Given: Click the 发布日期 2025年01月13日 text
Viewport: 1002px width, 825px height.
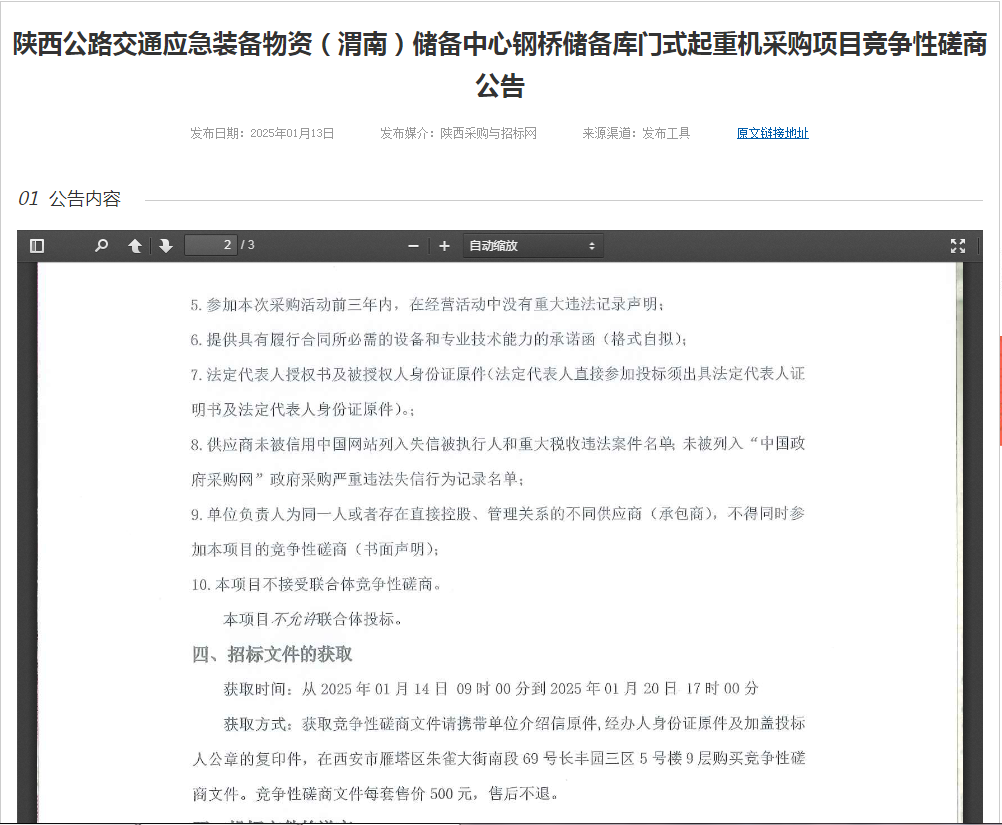Looking at the screenshot, I should [x=262, y=133].
